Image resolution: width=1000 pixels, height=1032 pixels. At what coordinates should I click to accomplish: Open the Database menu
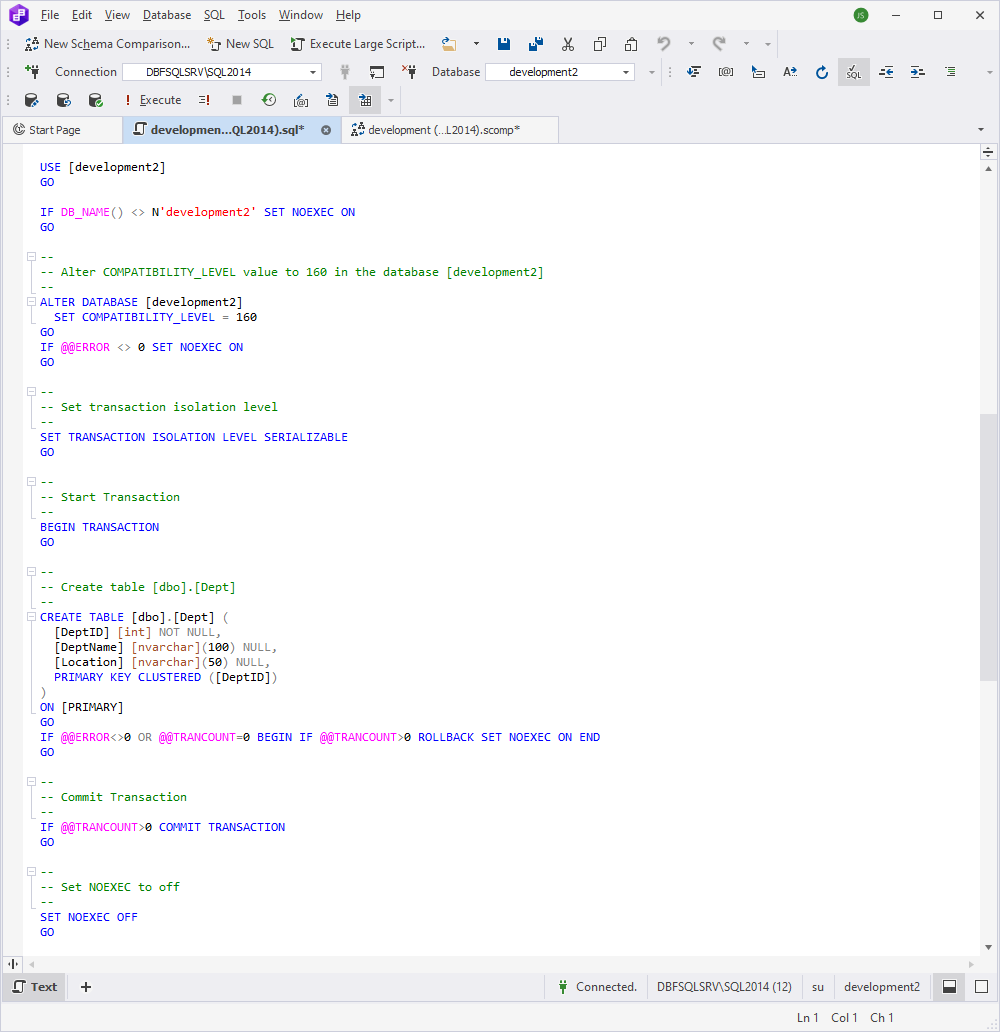coord(167,15)
